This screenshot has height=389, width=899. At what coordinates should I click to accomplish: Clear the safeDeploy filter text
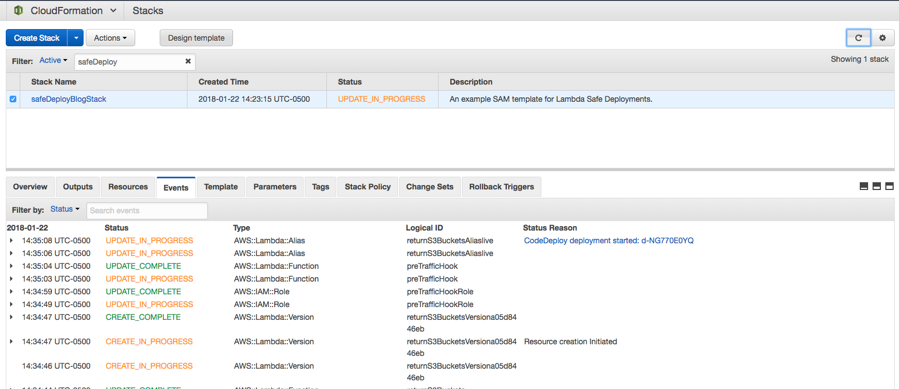click(187, 61)
